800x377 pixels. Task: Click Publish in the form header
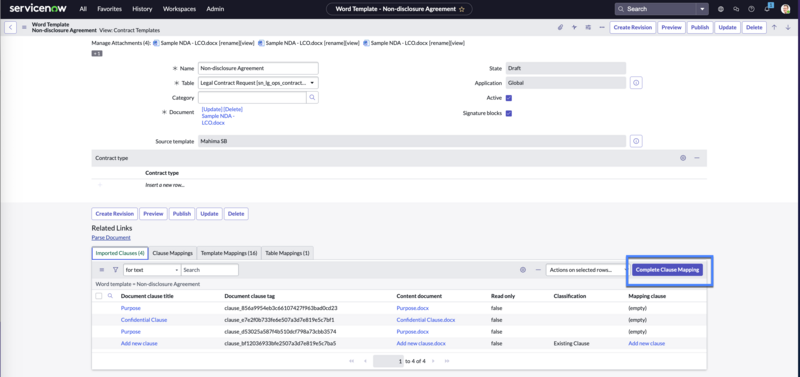click(x=700, y=28)
